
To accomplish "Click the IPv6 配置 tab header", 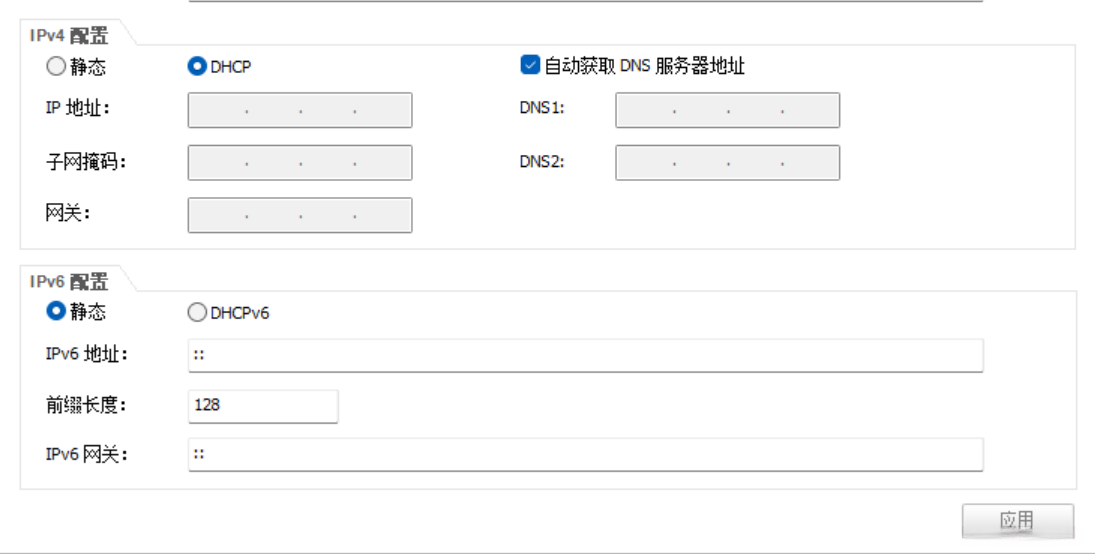I will pyautogui.click(x=69, y=281).
